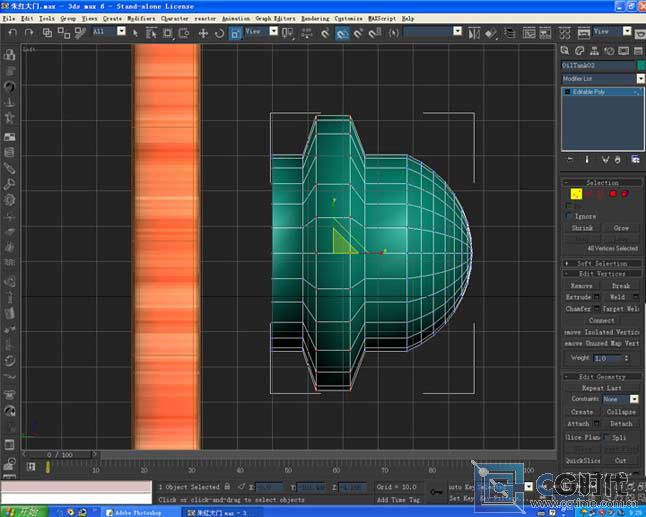Click the object color swatch beside name
The height and width of the screenshot is (517, 646).
tap(641, 65)
